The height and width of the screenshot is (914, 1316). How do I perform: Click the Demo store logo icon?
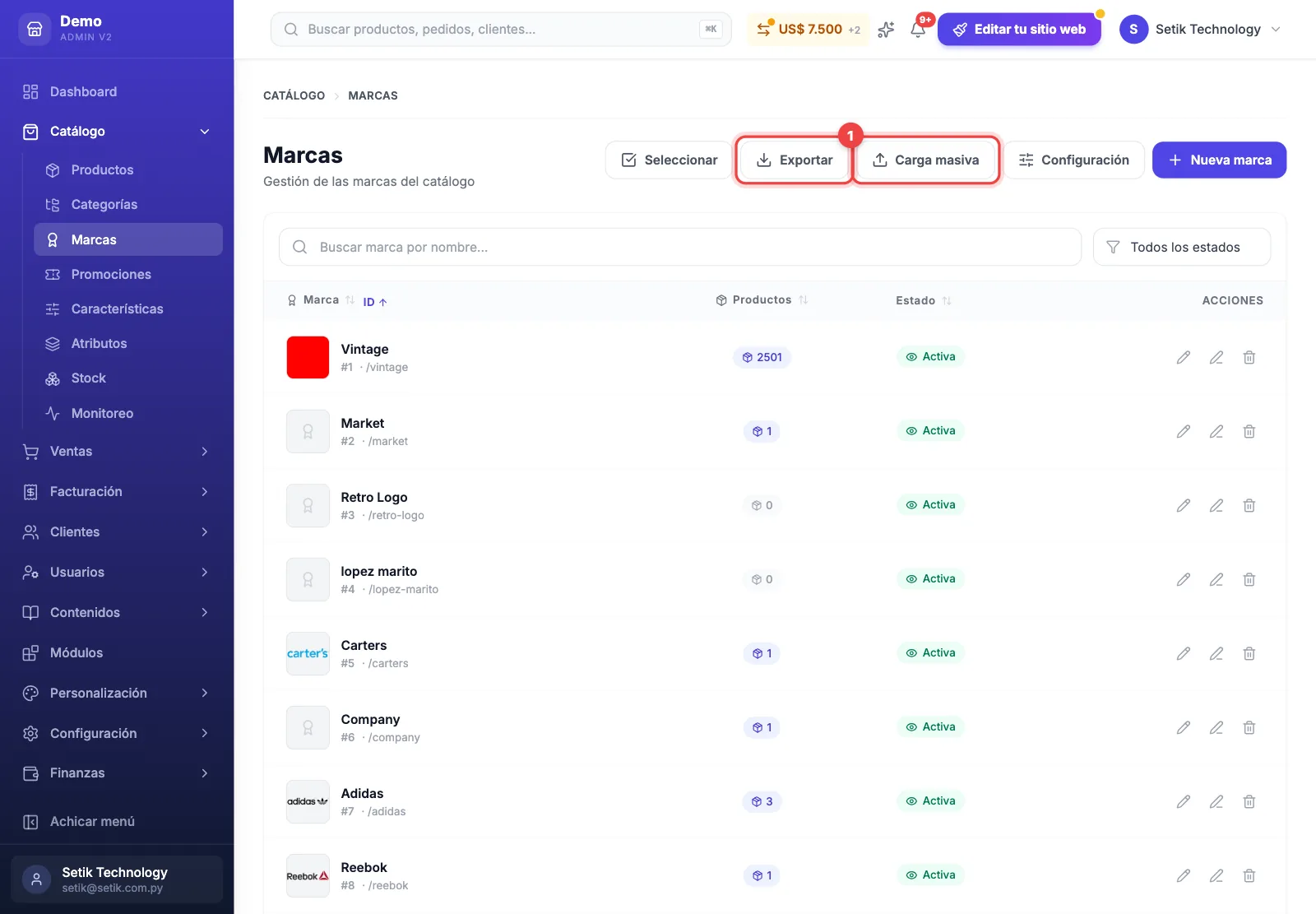35,29
